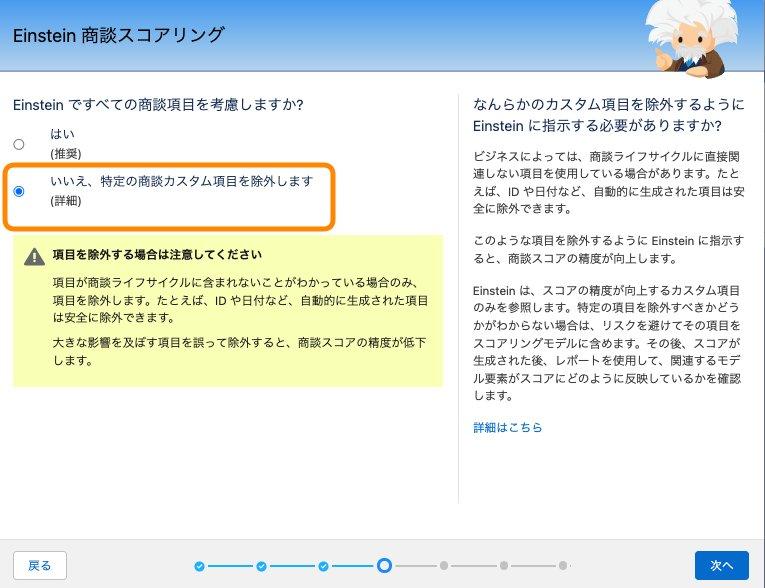
Task: Click the 項目を除外する場合は注意してください heading
Action: pyautogui.click(x=157, y=255)
